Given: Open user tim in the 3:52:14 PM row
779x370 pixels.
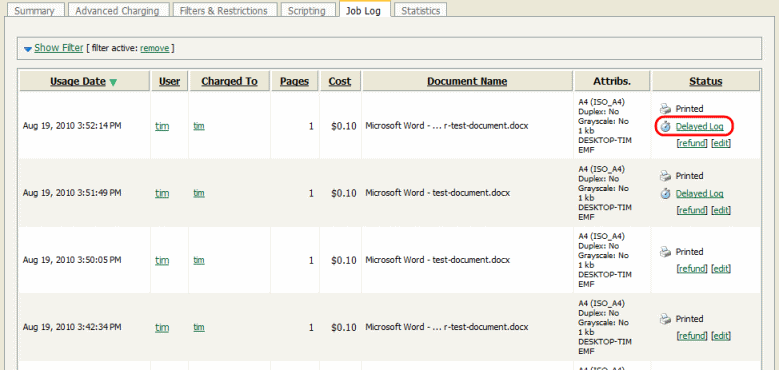Looking at the screenshot, I should point(162,126).
